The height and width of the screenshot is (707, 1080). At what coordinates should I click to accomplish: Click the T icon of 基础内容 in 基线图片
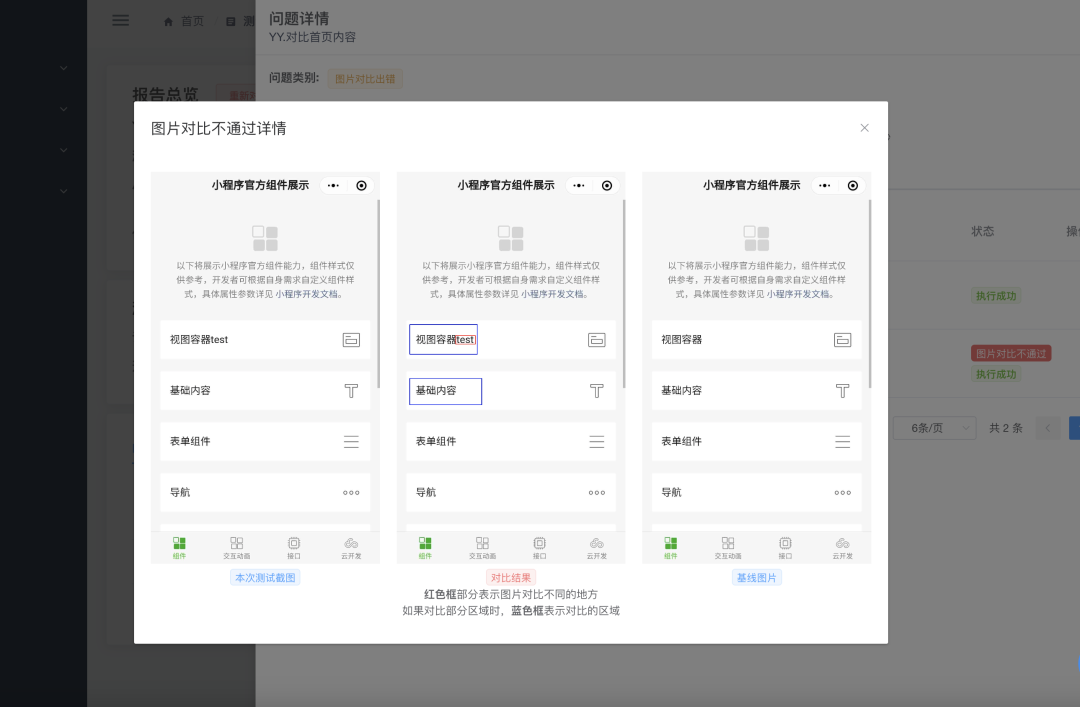(842, 391)
